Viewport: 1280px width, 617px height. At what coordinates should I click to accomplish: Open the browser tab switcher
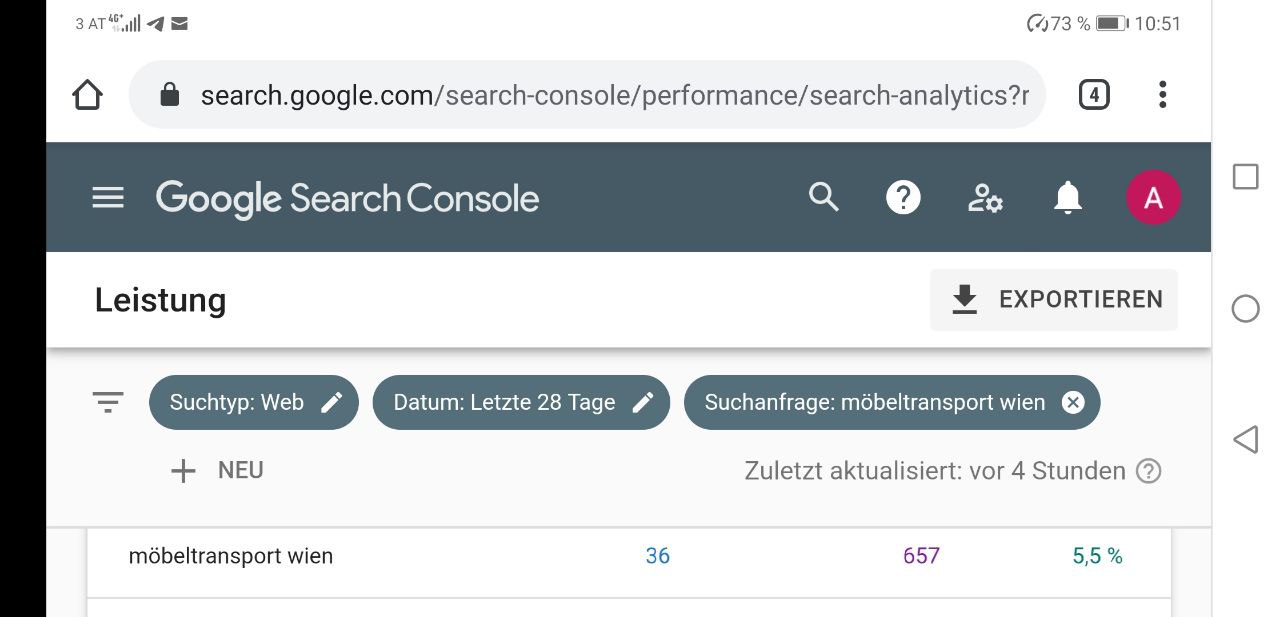[1094, 95]
